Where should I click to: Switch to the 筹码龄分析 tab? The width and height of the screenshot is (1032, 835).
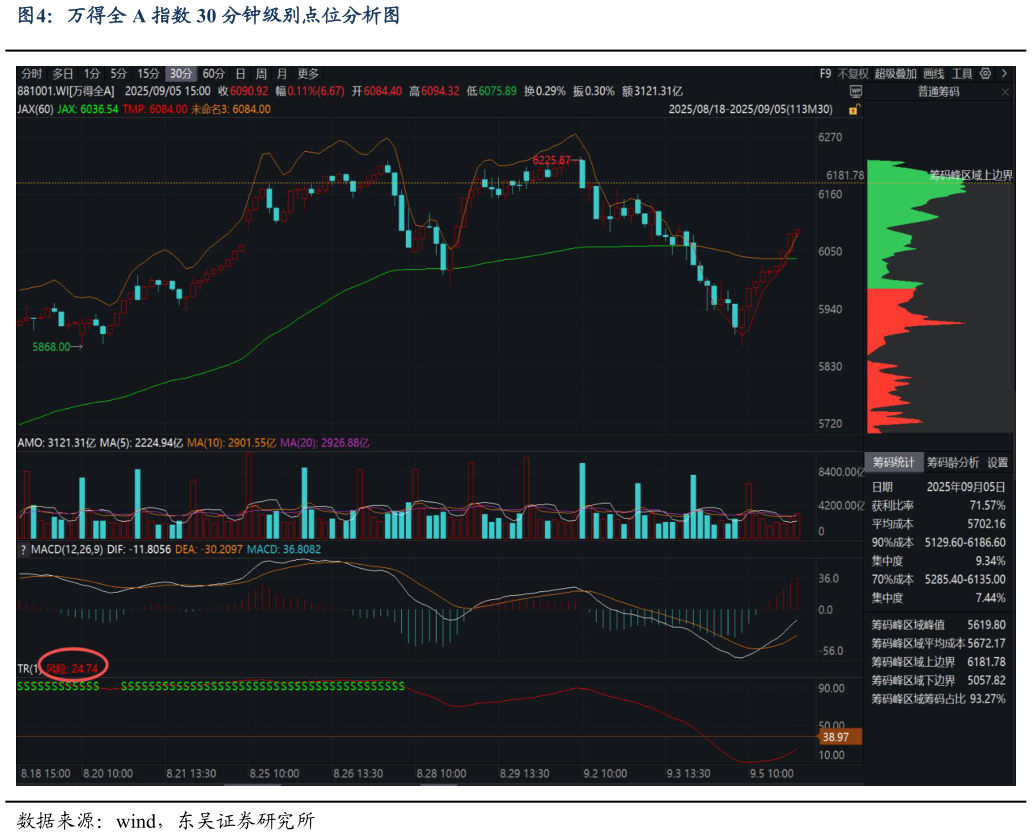point(952,462)
